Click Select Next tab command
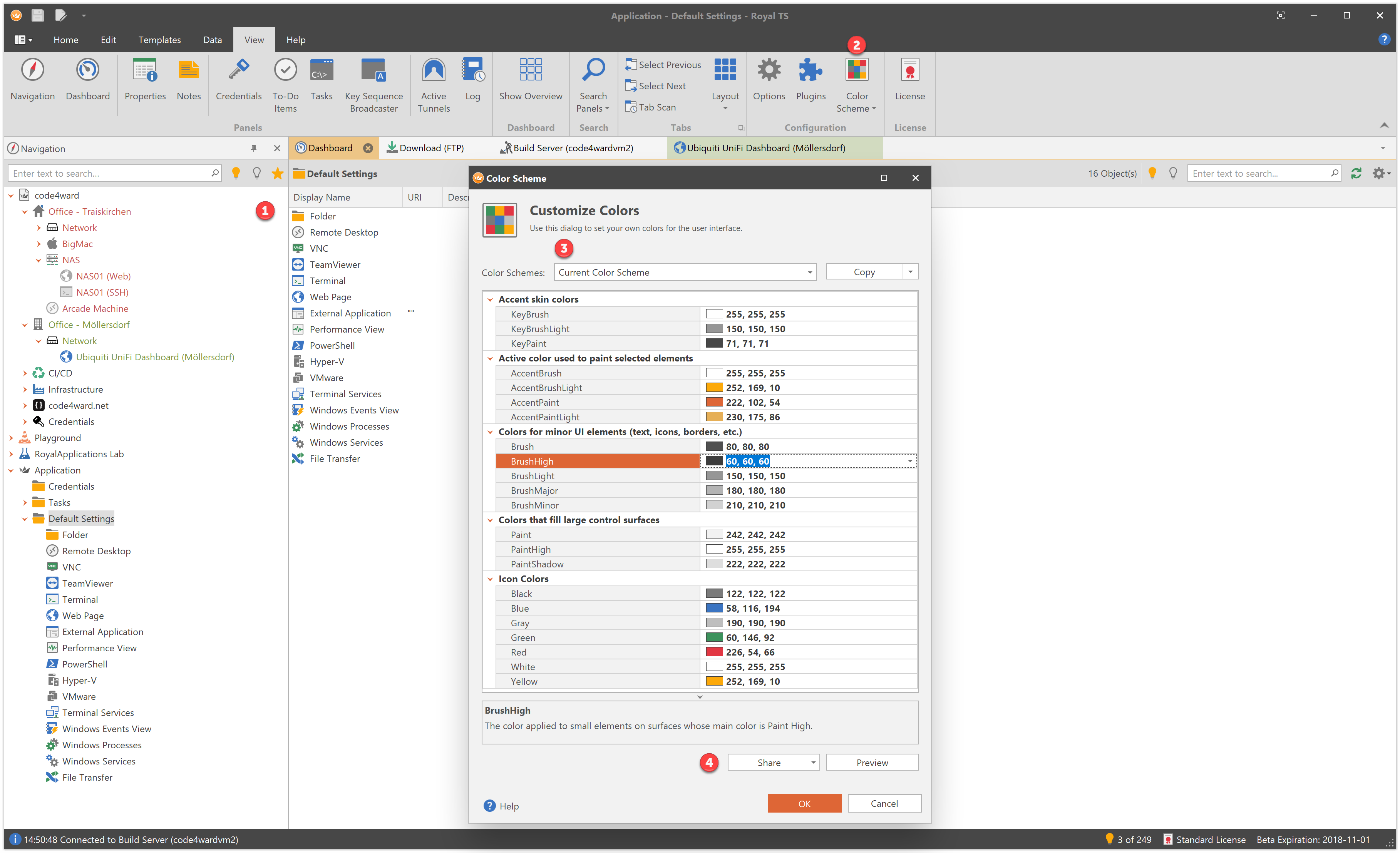The height and width of the screenshot is (853, 1400). point(655,86)
